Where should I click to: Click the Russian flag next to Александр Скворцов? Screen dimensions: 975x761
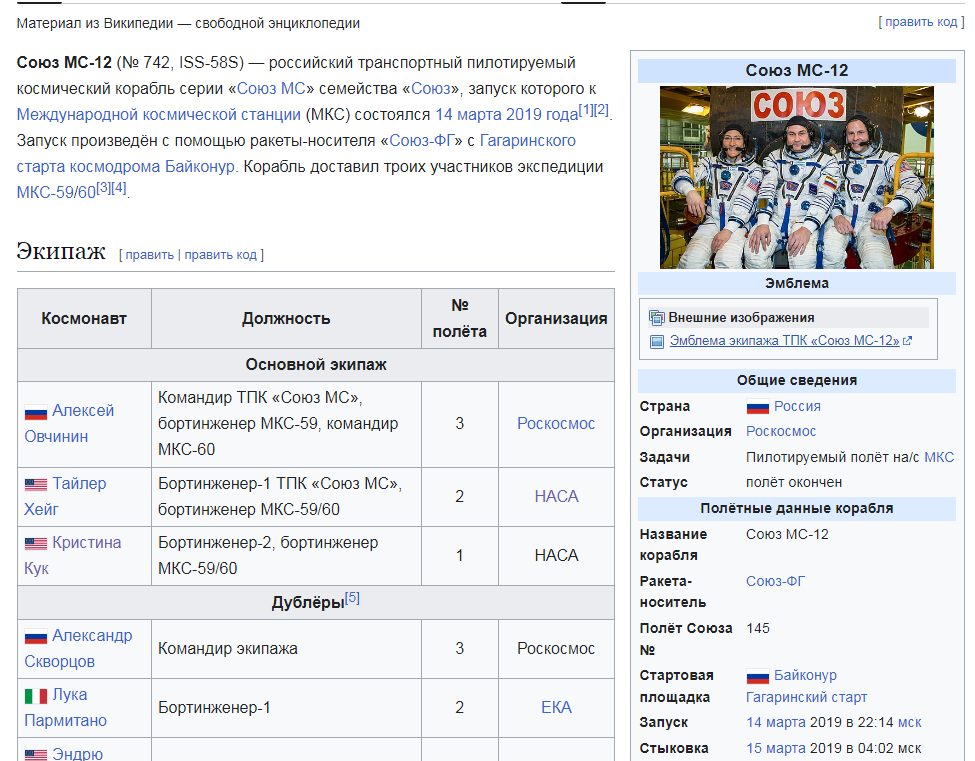35,637
